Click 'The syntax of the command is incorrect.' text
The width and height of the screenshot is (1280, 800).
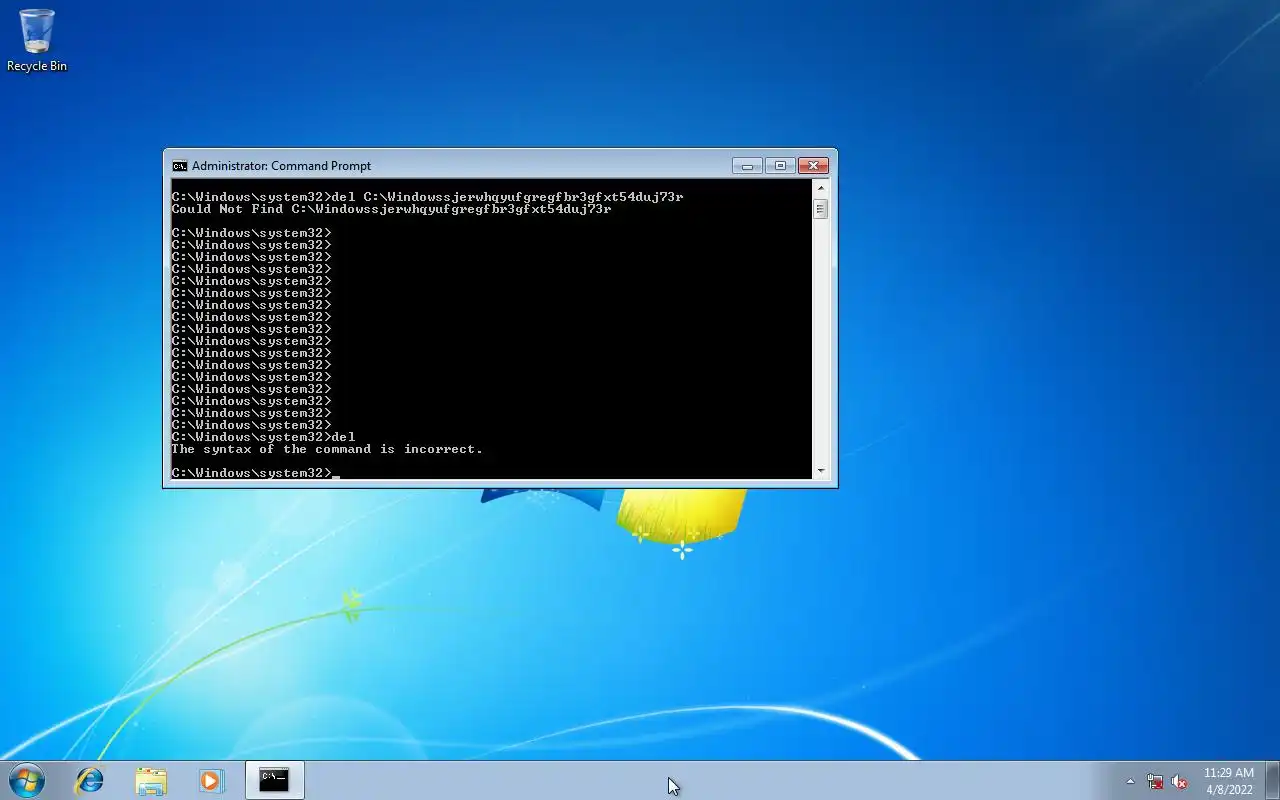click(327, 449)
